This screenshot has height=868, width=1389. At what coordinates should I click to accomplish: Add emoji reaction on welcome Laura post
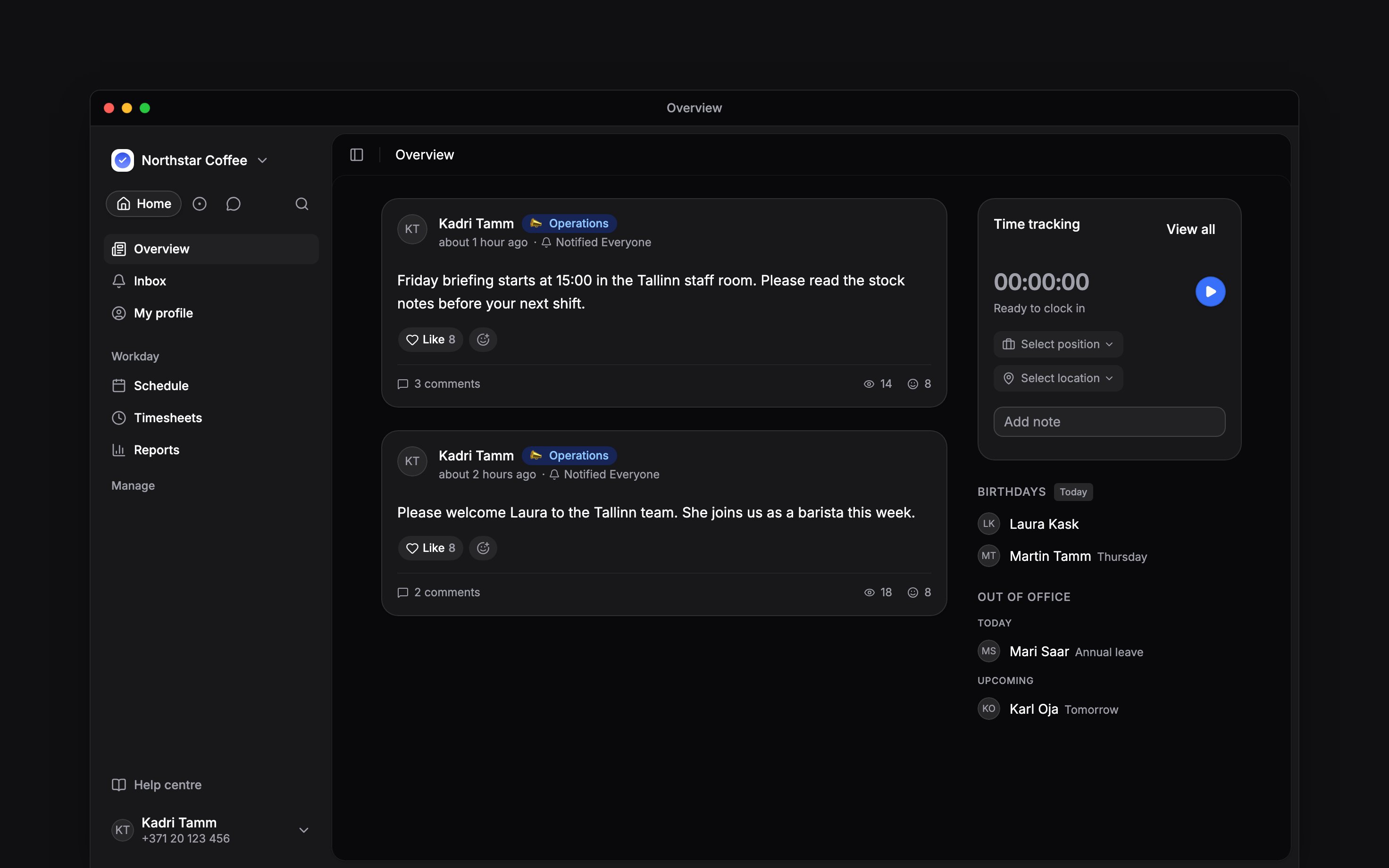[483, 548]
